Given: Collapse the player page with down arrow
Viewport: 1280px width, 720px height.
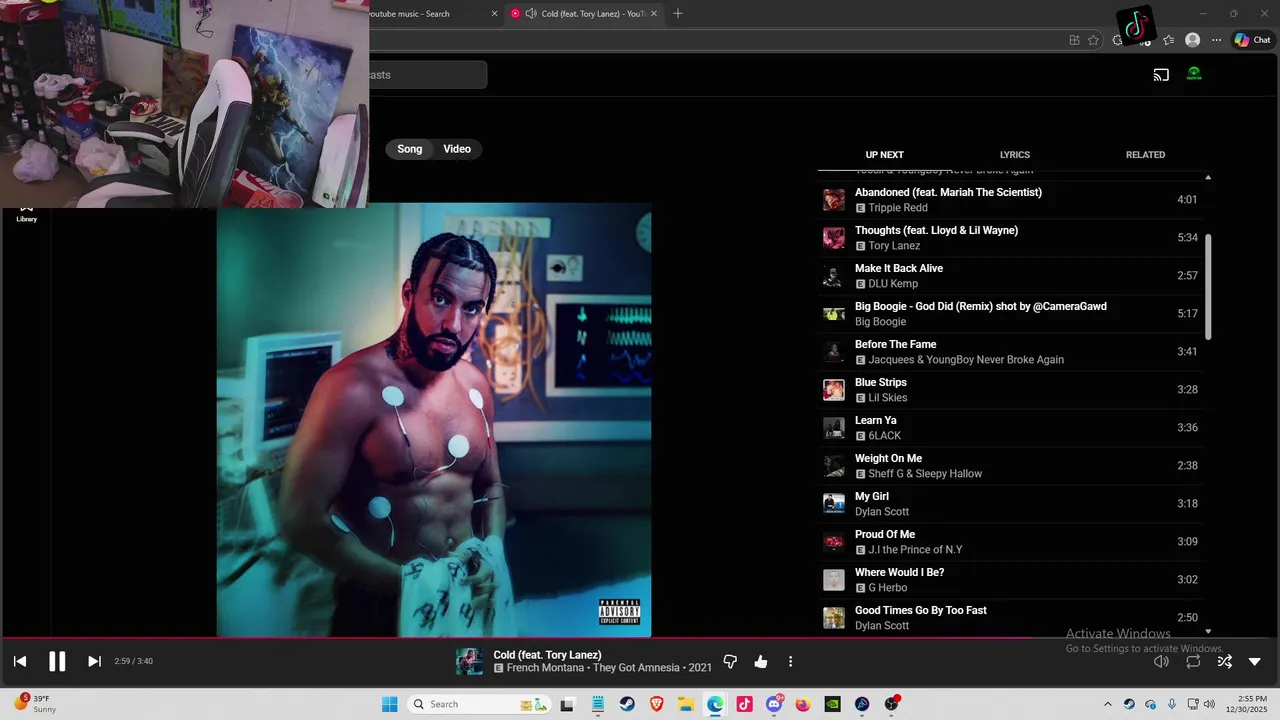Looking at the screenshot, I should tap(1255, 661).
